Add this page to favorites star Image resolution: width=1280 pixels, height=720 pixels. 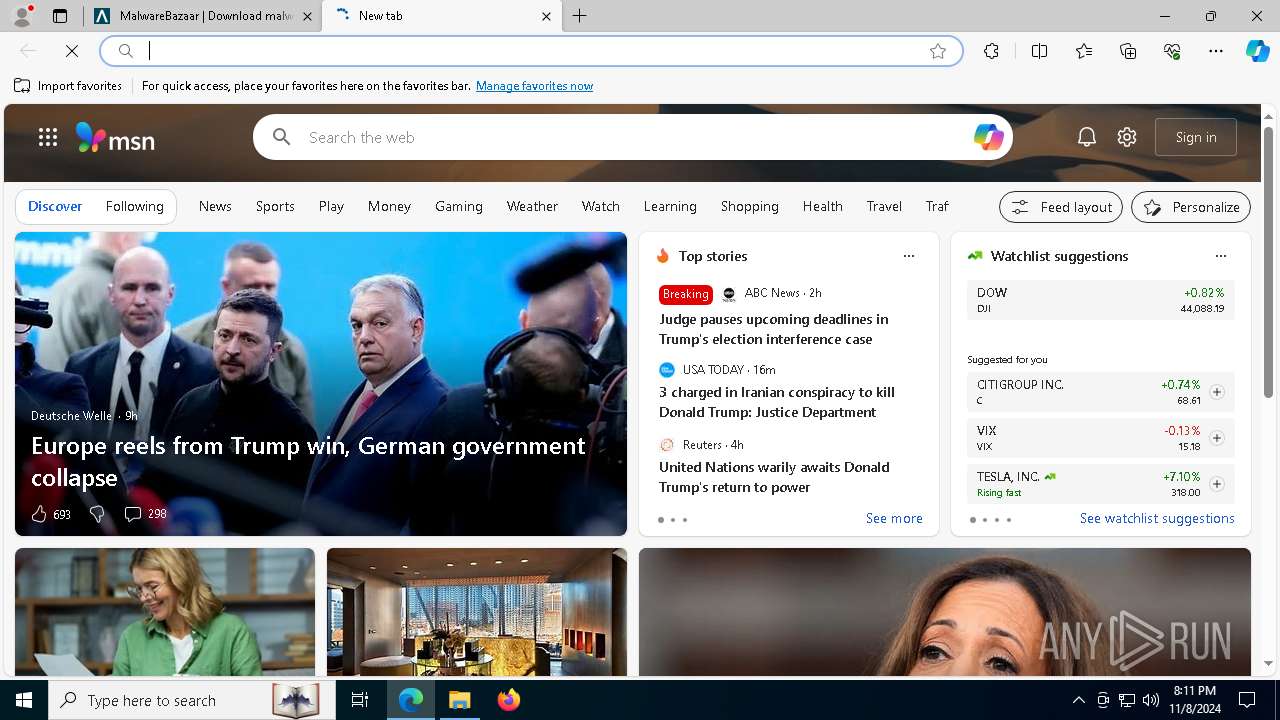tap(938, 51)
